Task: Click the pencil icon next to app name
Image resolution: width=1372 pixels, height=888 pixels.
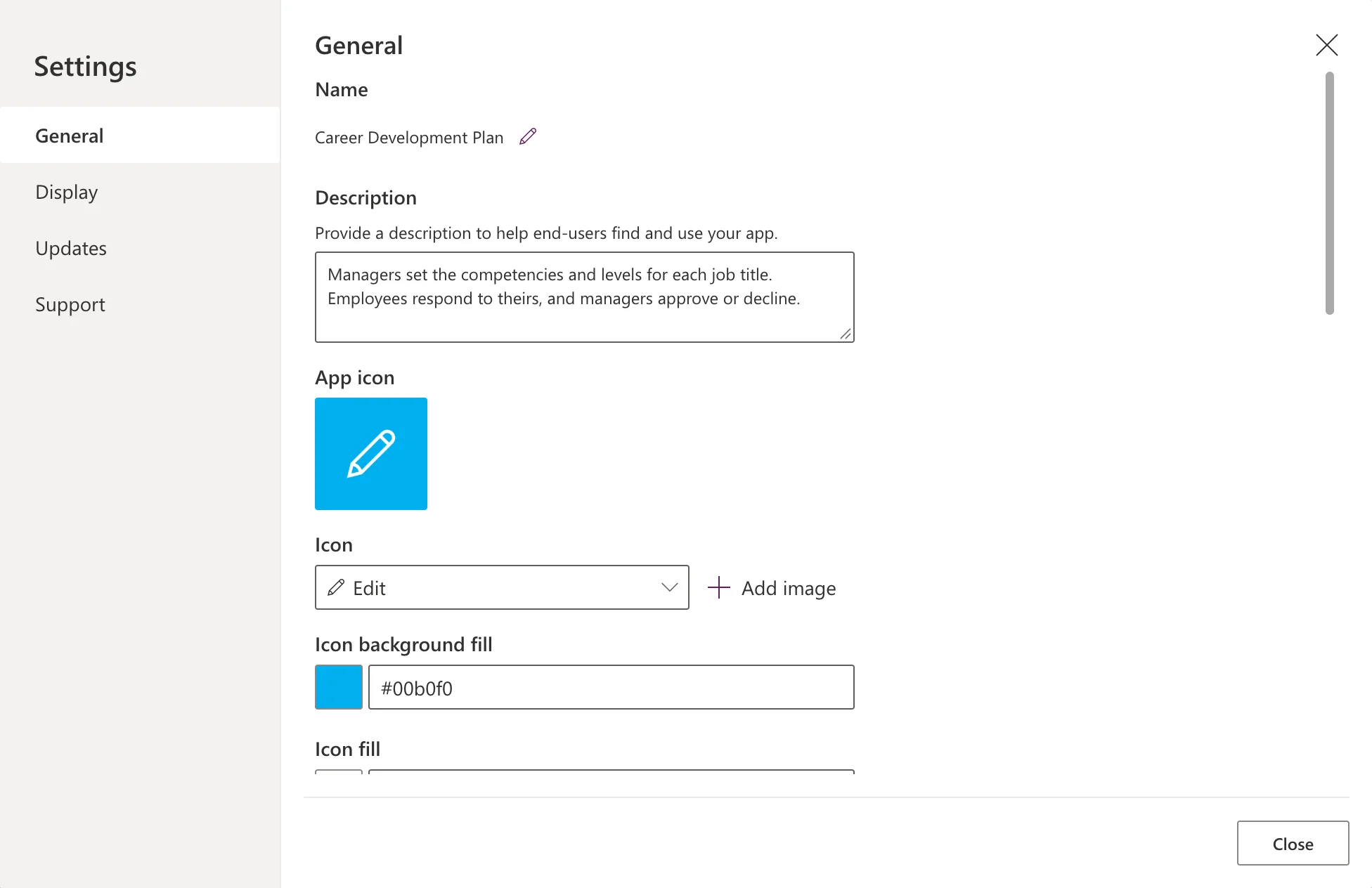Action: (528, 136)
